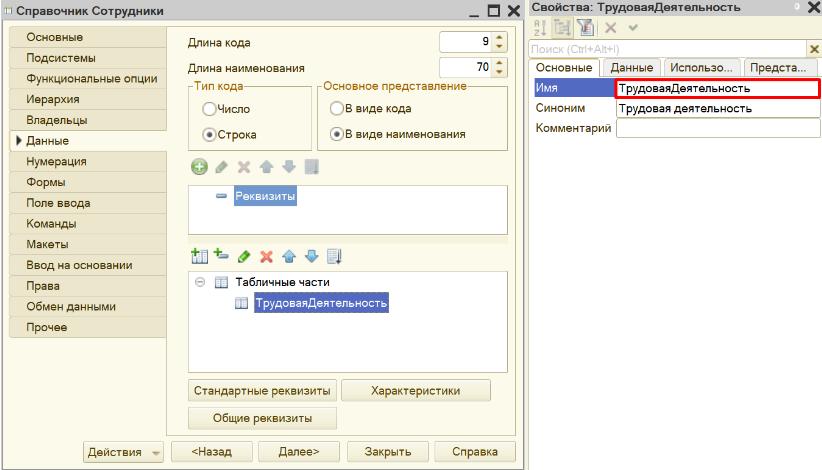Increase Длина наименования value
822x470 pixels.
tap(500, 62)
